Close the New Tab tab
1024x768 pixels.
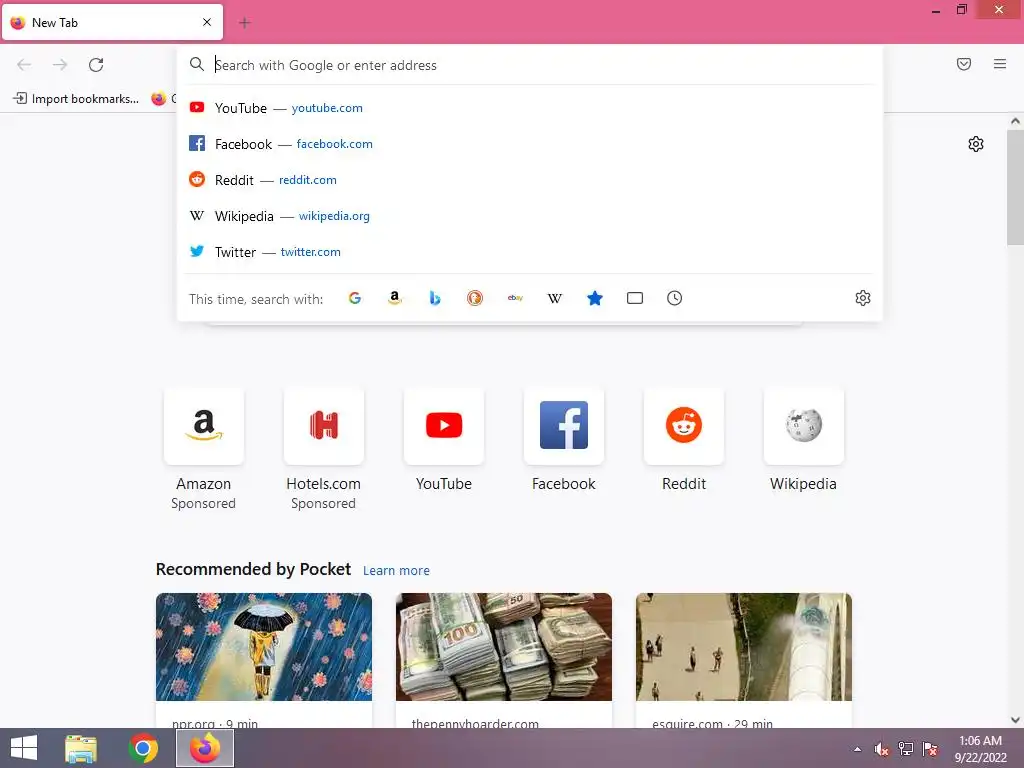pos(207,22)
